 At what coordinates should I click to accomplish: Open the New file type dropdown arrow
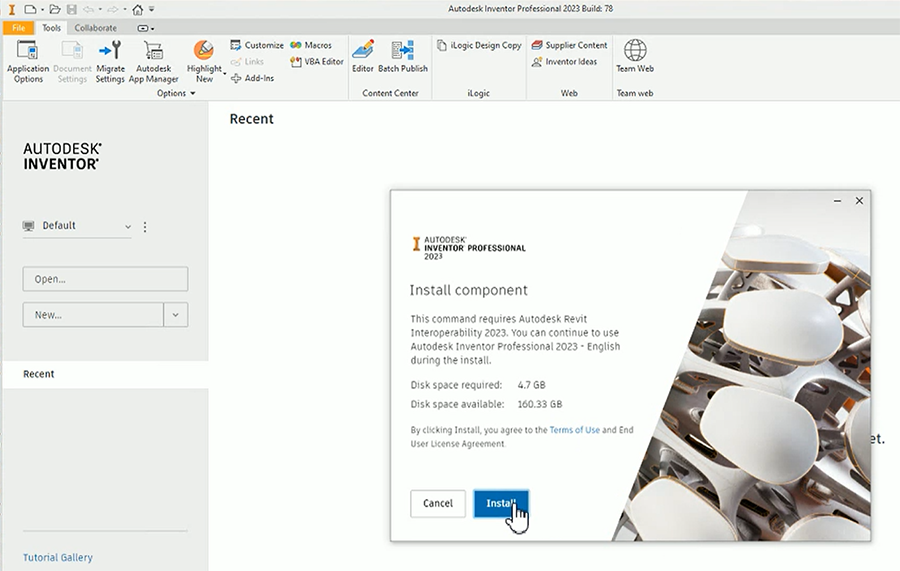tap(176, 315)
